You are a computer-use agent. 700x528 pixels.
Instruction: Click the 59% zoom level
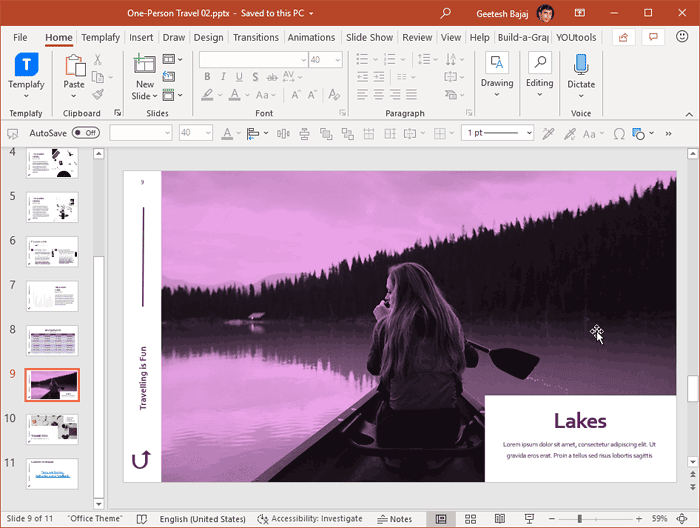(659, 519)
